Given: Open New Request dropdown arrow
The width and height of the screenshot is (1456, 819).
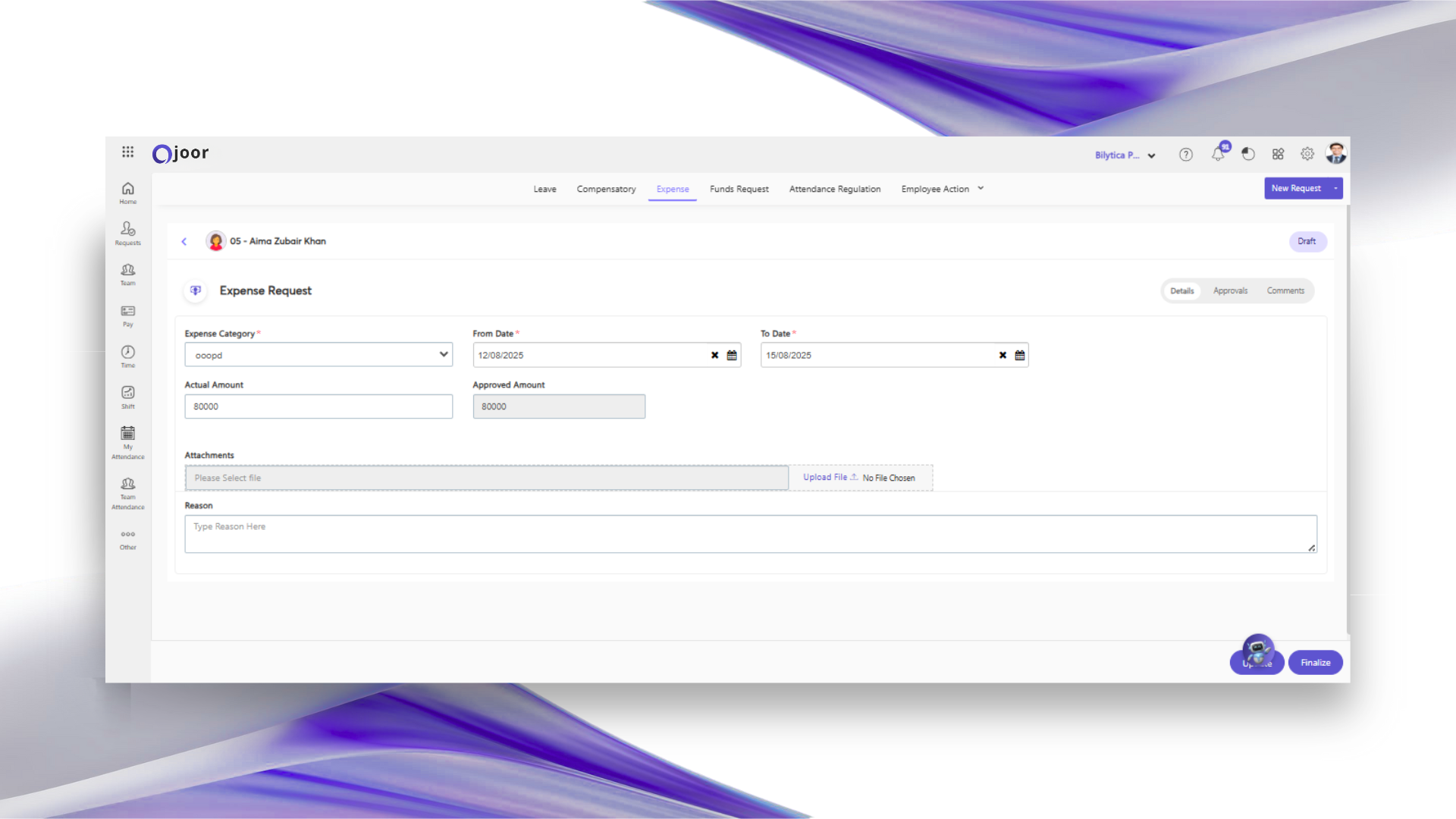Looking at the screenshot, I should (x=1335, y=189).
